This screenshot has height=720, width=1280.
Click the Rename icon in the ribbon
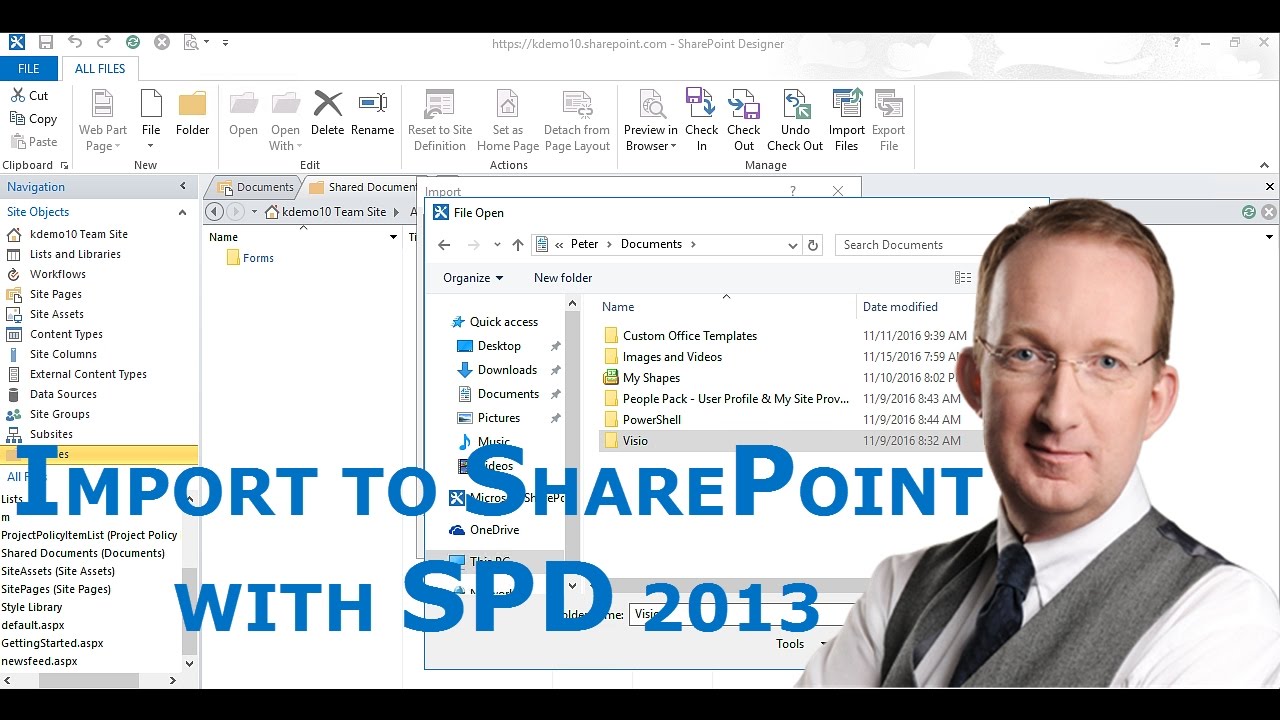(372, 104)
